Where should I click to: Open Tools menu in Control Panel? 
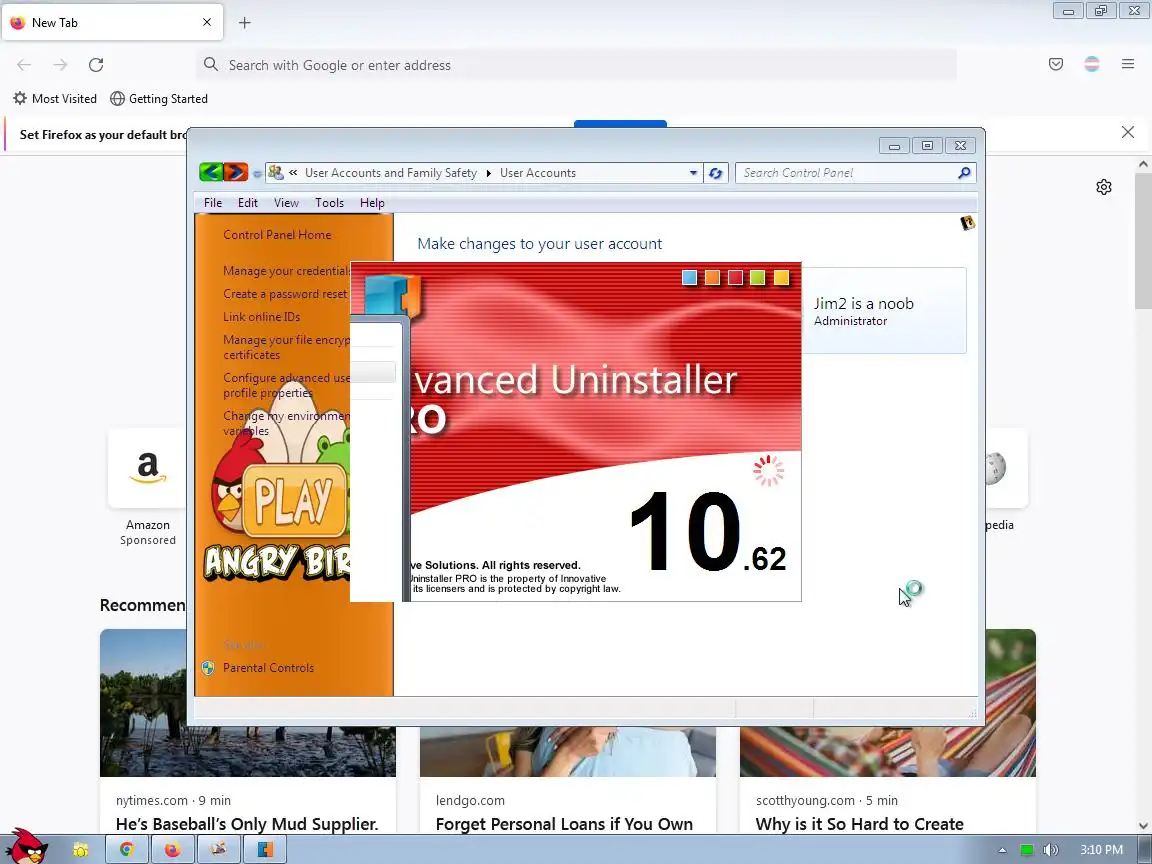click(329, 203)
